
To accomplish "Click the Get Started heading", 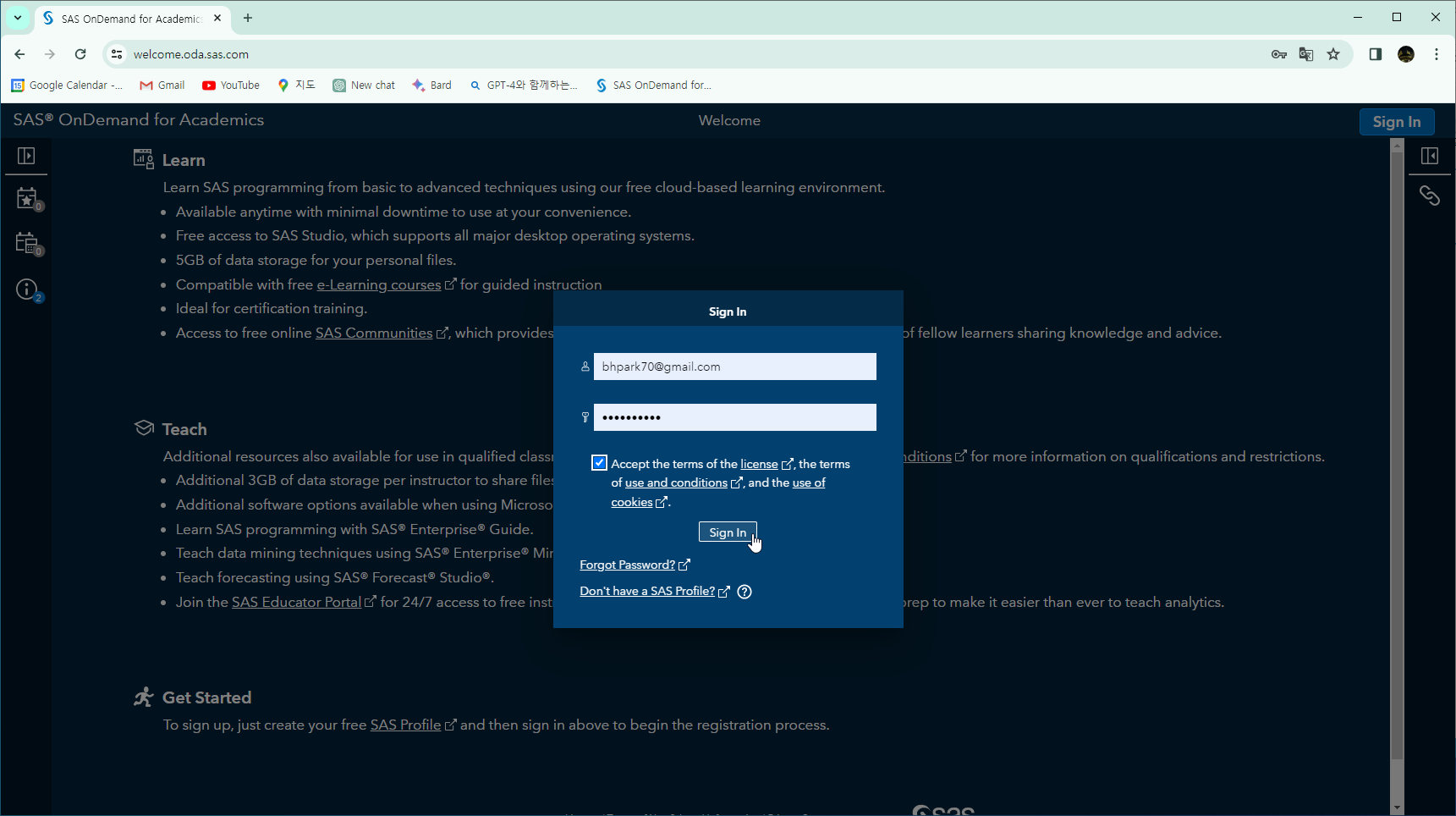I will pos(206,697).
